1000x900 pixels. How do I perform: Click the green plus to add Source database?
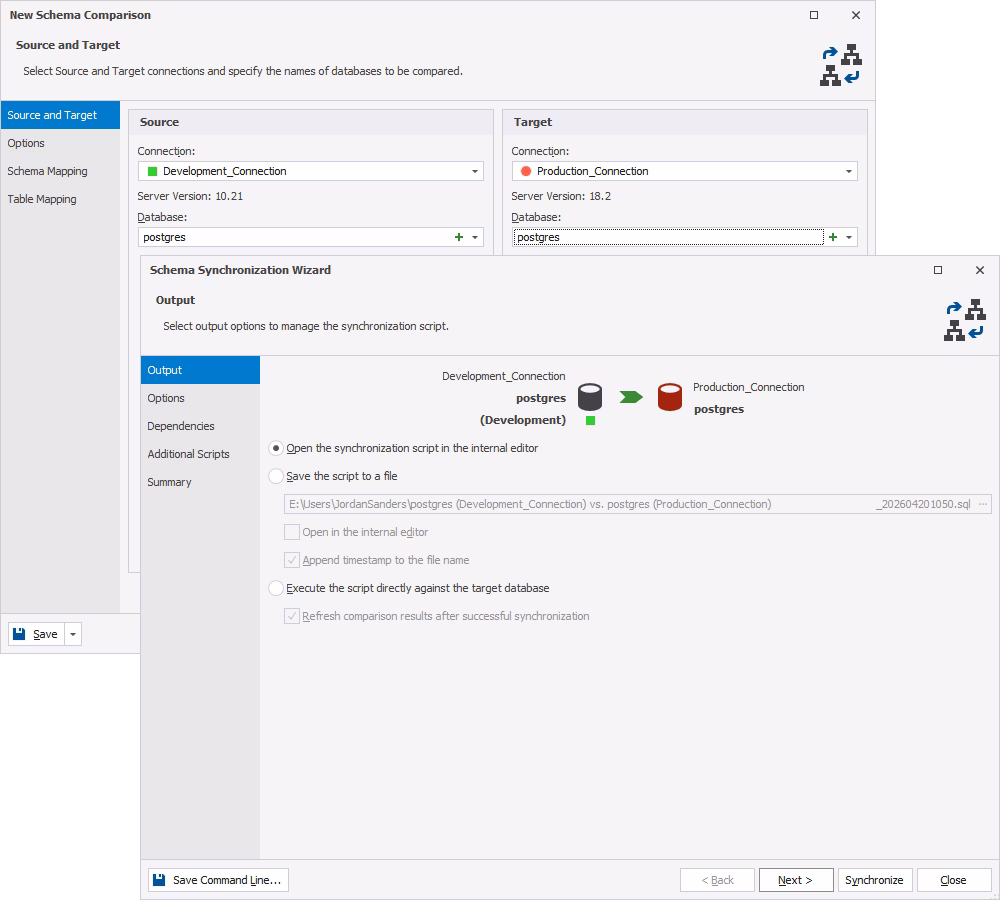[x=459, y=237]
